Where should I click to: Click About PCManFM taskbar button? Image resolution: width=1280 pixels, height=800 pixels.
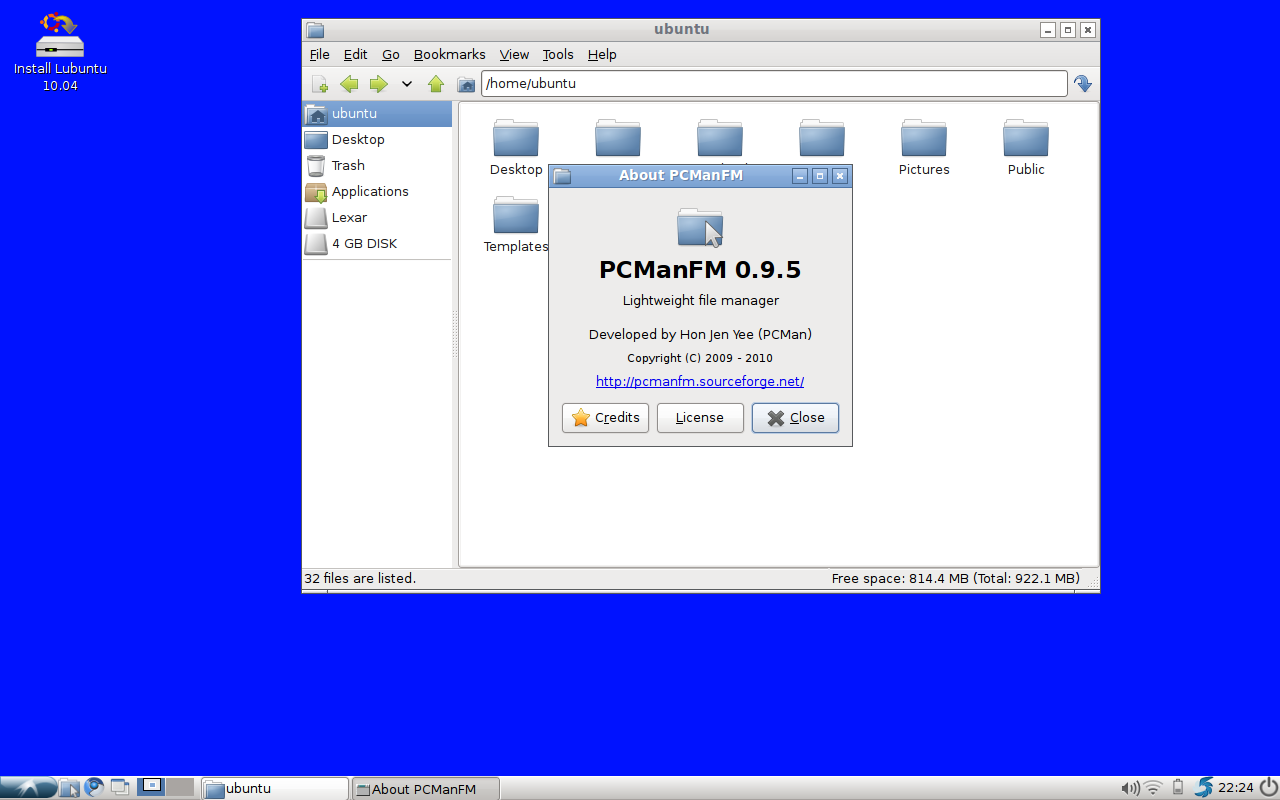[425, 788]
